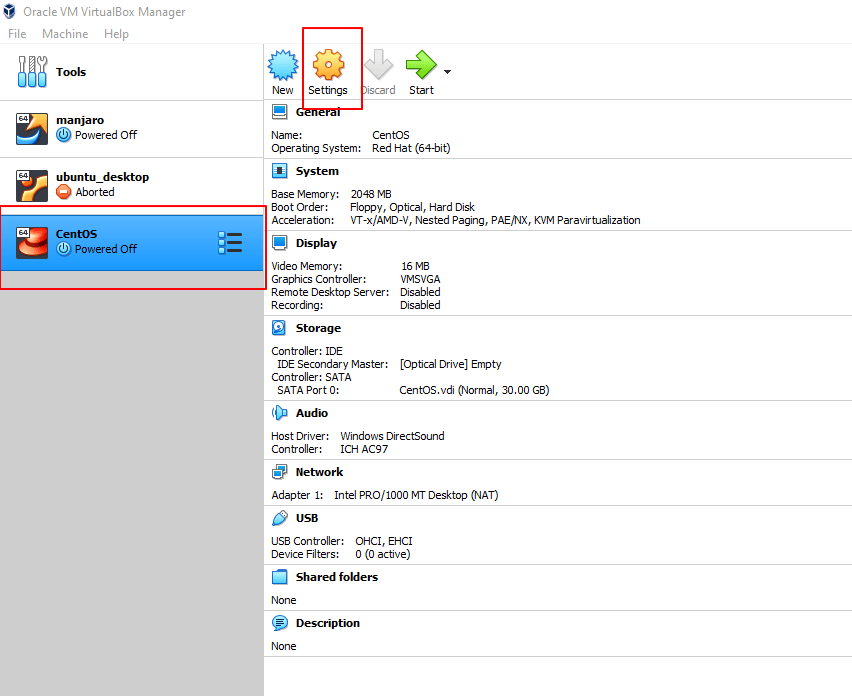Select the ubuntu_desktop machine name
This screenshot has height=696, width=852.
click(102, 177)
